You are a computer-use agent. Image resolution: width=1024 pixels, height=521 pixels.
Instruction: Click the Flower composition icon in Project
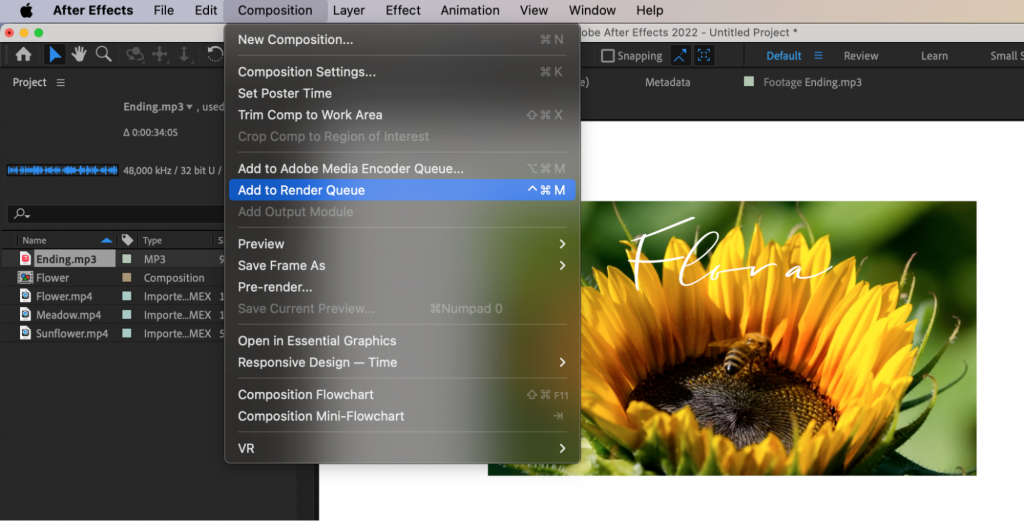(26, 278)
